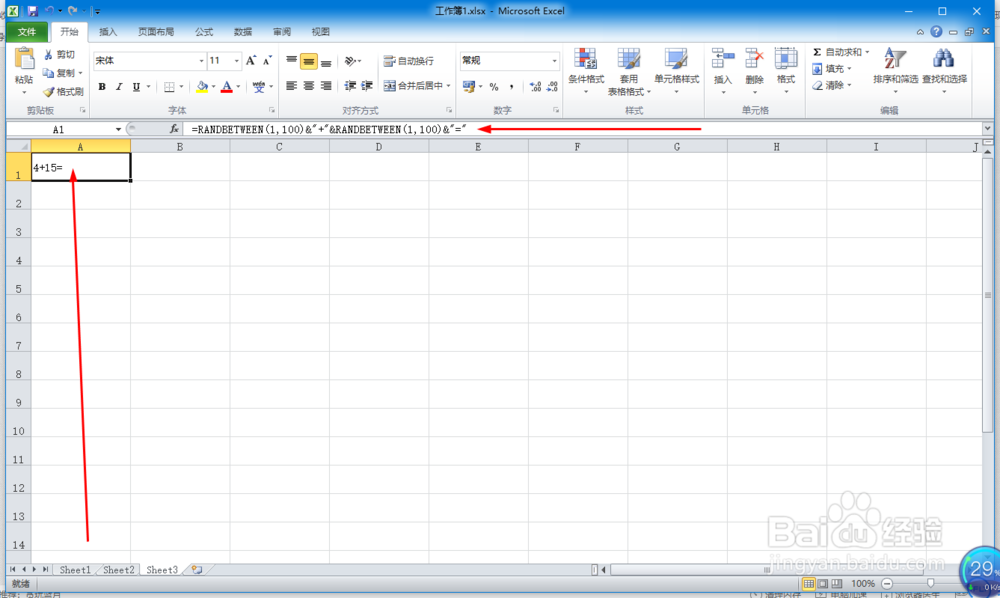Apply percent style
This screenshot has width=1000, height=598.
[494, 87]
